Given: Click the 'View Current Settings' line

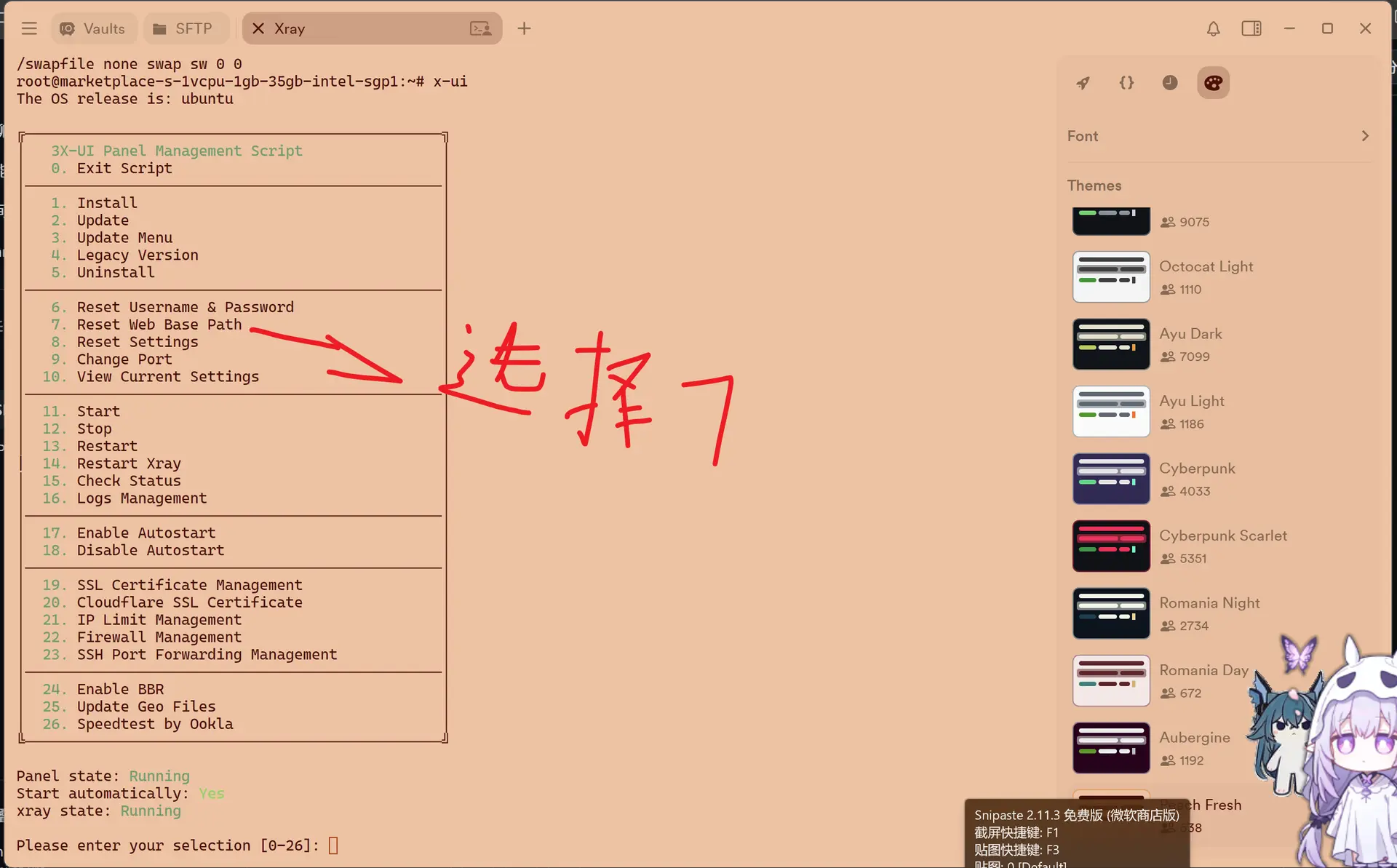Looking at the screenshot, I should [151, 377].
